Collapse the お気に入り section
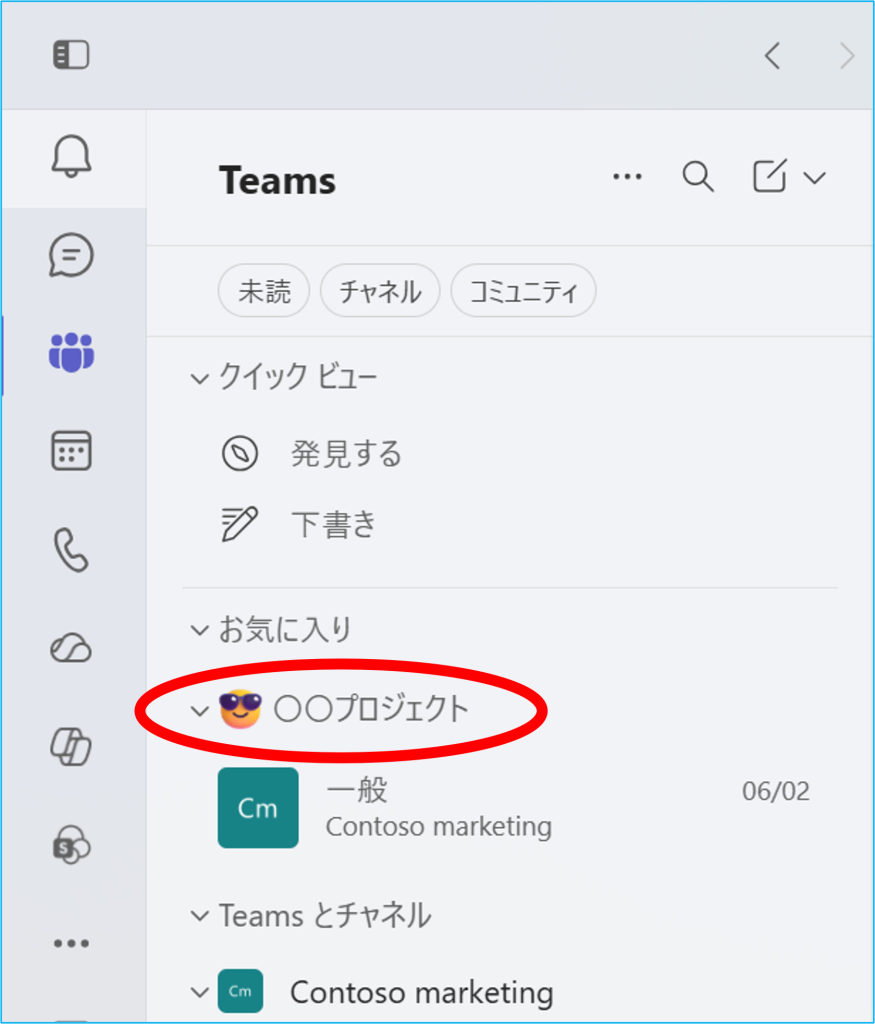This screenshot has width=875, height=1024. click(x=199, y=630)
